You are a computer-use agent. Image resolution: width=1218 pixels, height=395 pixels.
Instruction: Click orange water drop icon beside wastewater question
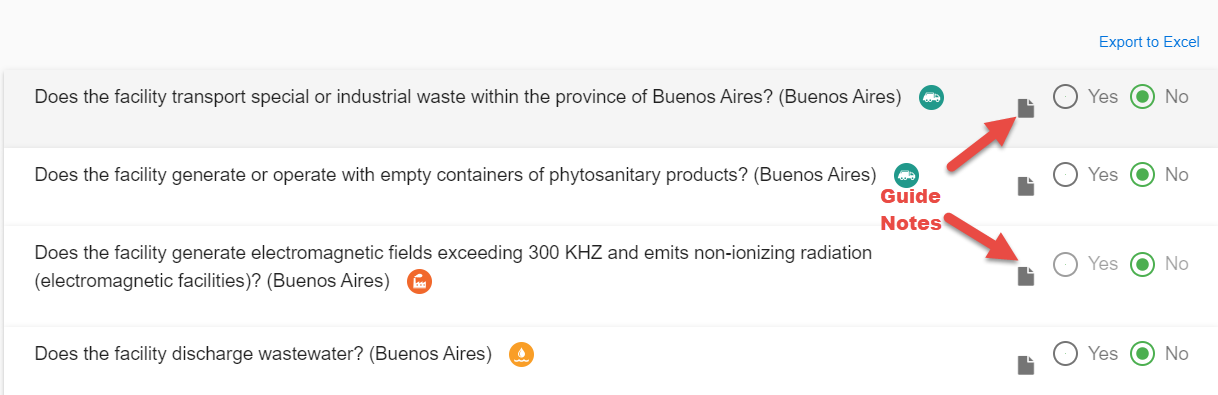pyautogui.click(x=522, y=354)
